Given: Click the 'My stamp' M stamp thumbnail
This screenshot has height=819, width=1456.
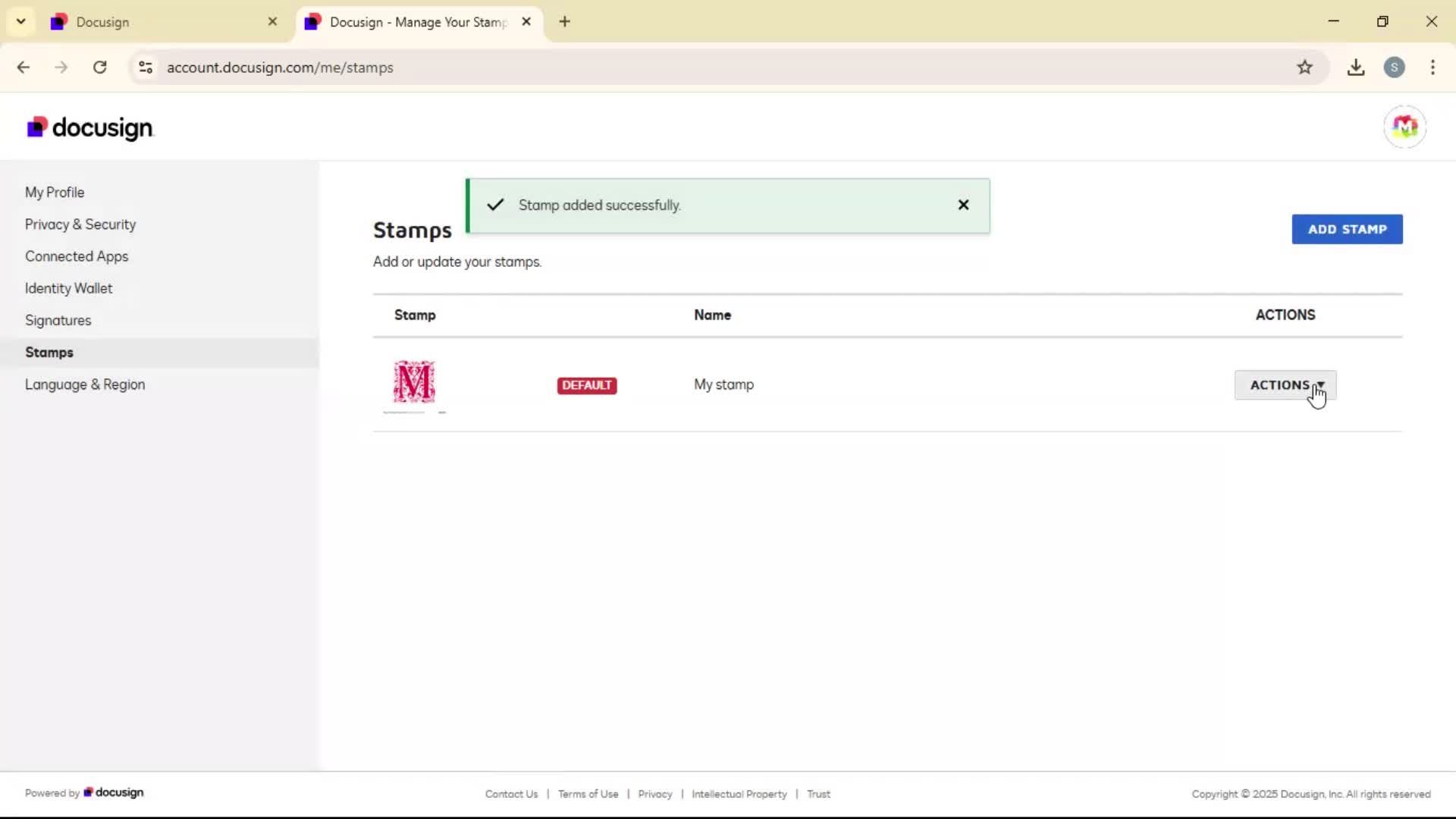Looking at the screenshot, I should coord(414,382).
